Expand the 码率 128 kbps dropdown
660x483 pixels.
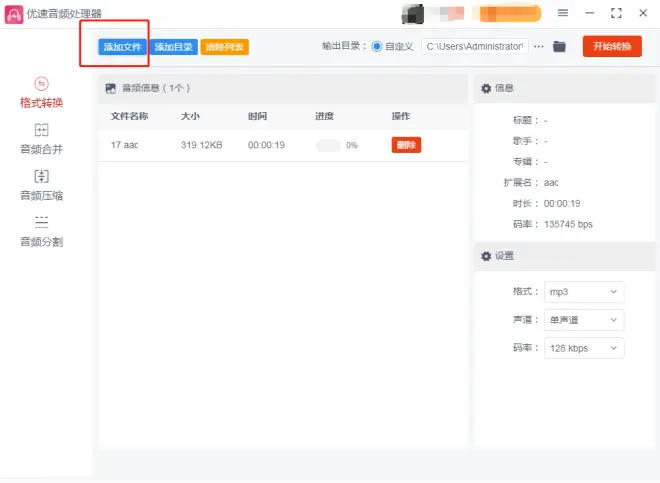pyautogui.click(x=584, y=348)
